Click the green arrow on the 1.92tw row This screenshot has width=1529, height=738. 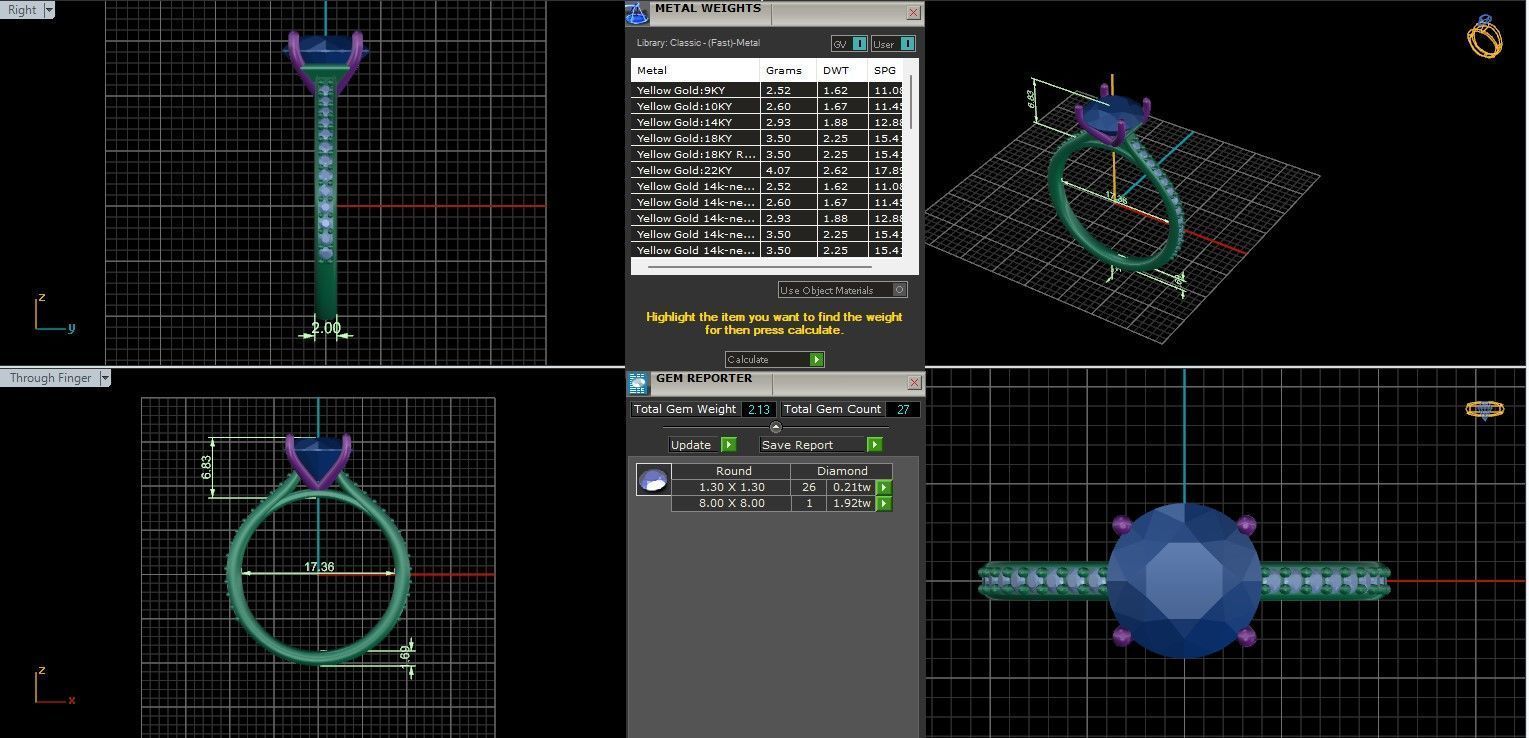[884, 504]
